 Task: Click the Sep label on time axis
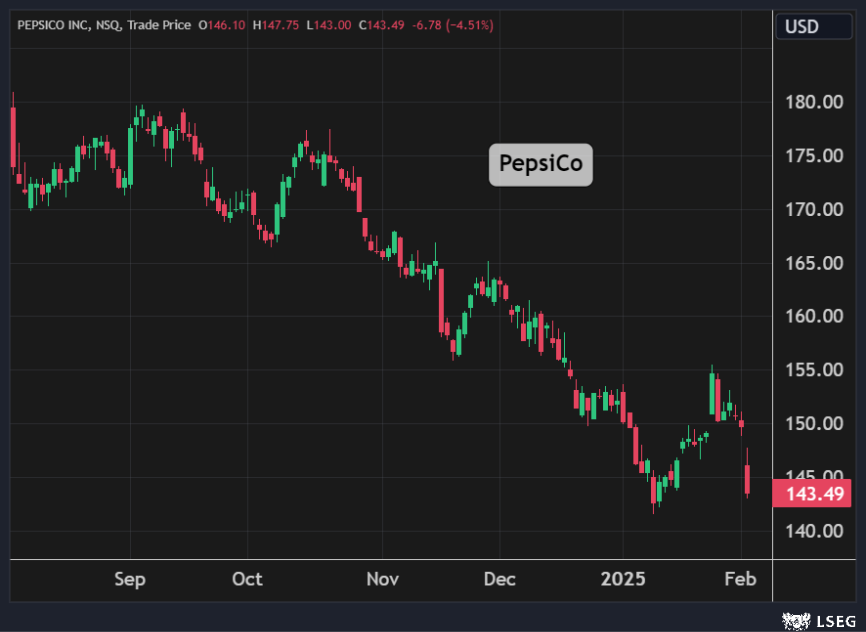tap(130, 580)
